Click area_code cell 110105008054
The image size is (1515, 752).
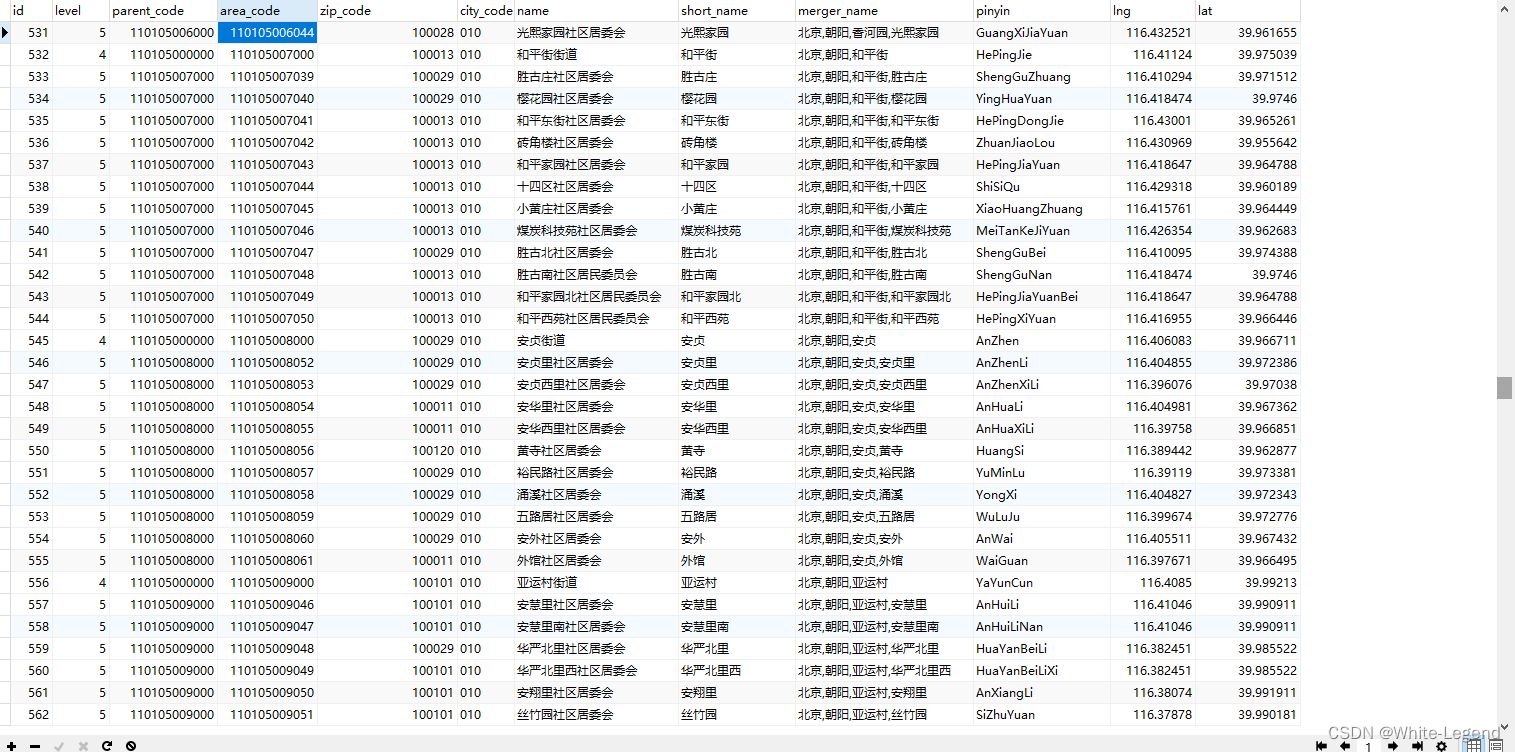[x=267, y=407]
